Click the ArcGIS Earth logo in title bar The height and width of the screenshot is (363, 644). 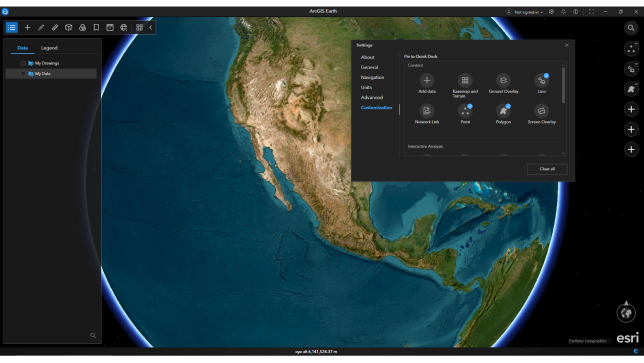(5, 11)
